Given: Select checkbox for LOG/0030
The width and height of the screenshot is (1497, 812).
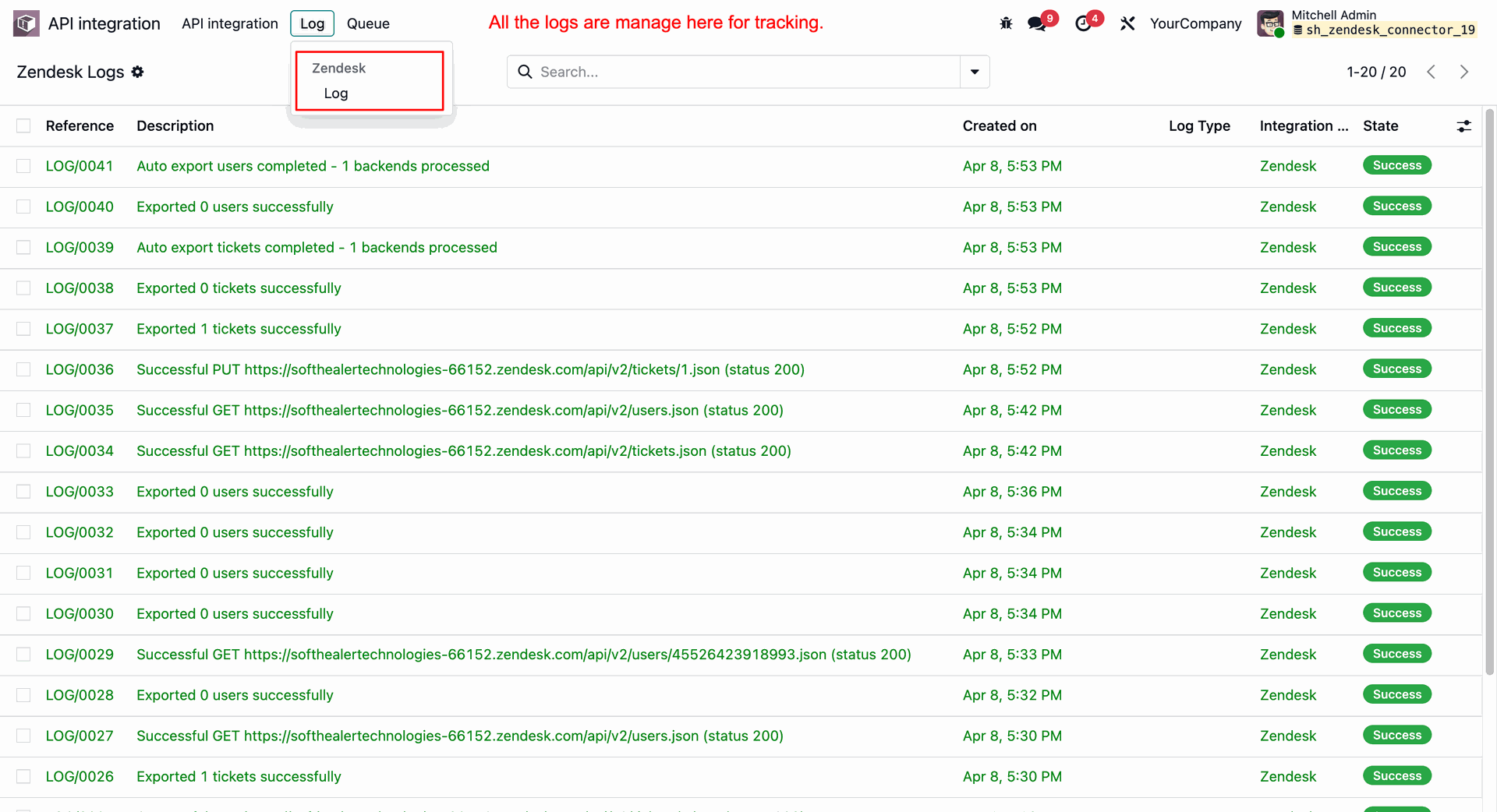Looking at the screenshot, I should [x=23, y=614].
